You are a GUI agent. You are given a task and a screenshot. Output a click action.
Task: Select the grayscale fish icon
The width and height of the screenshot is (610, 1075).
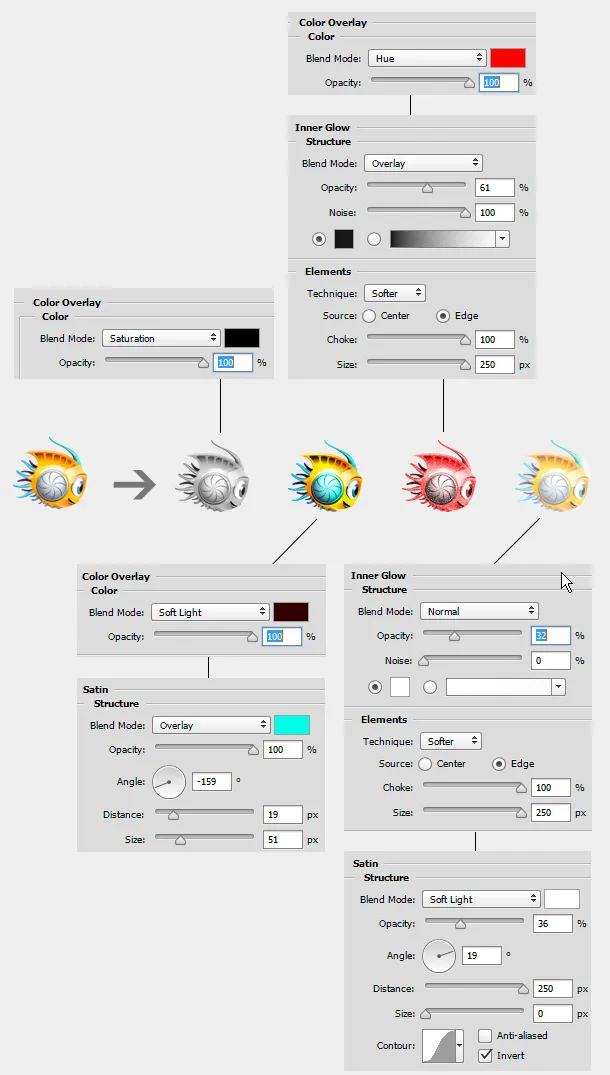point(212,478)
